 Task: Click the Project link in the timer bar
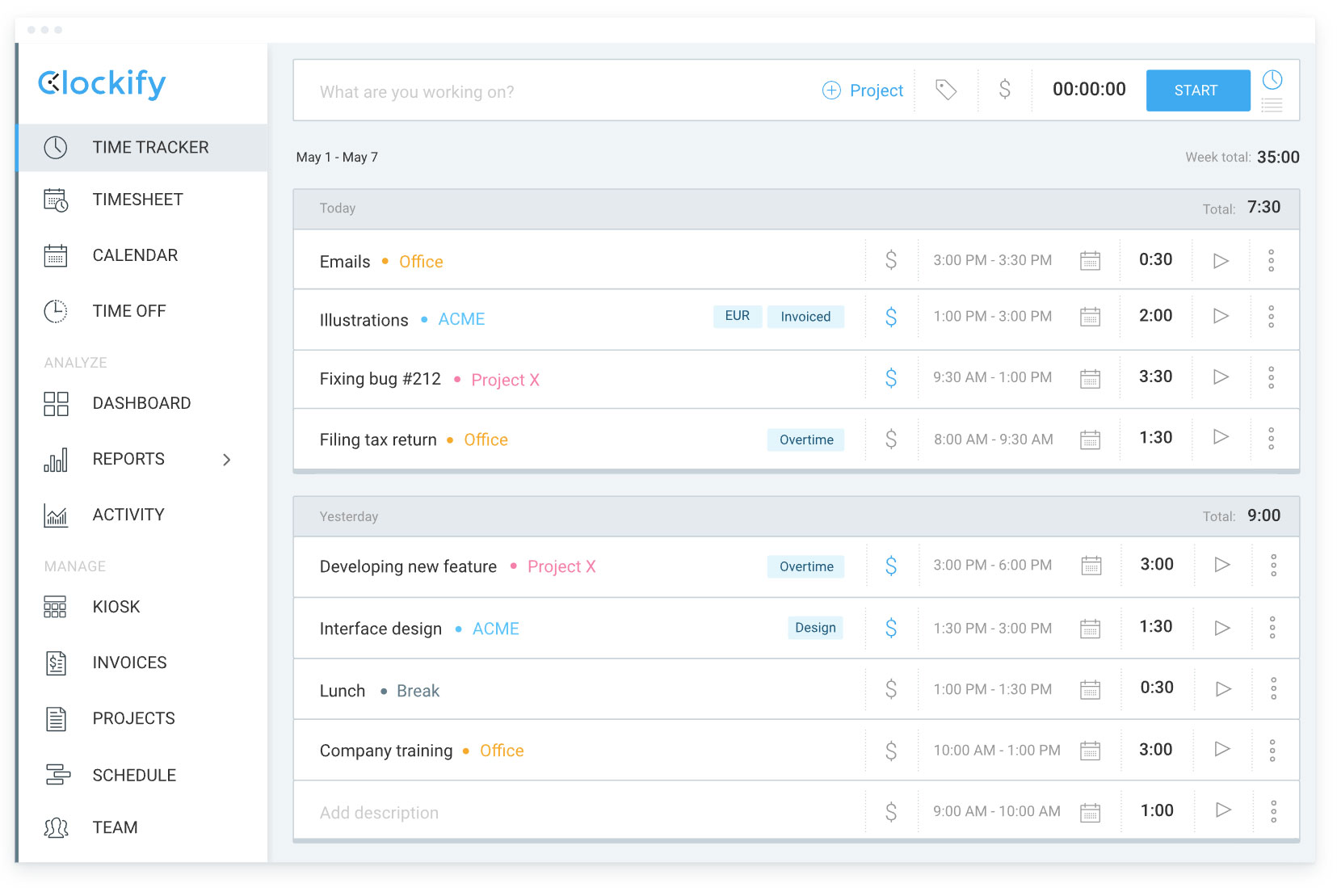[877, 90]
